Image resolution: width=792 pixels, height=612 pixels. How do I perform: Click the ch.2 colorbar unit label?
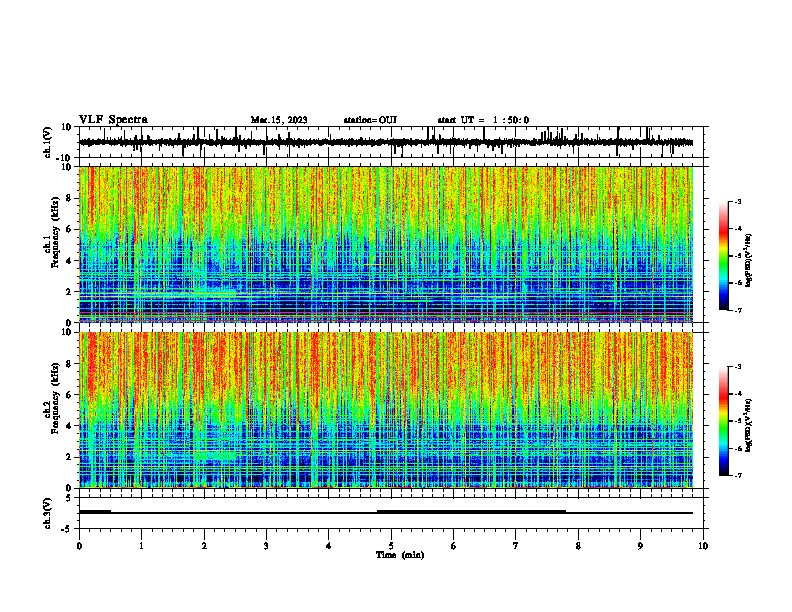tap(749, 425)
